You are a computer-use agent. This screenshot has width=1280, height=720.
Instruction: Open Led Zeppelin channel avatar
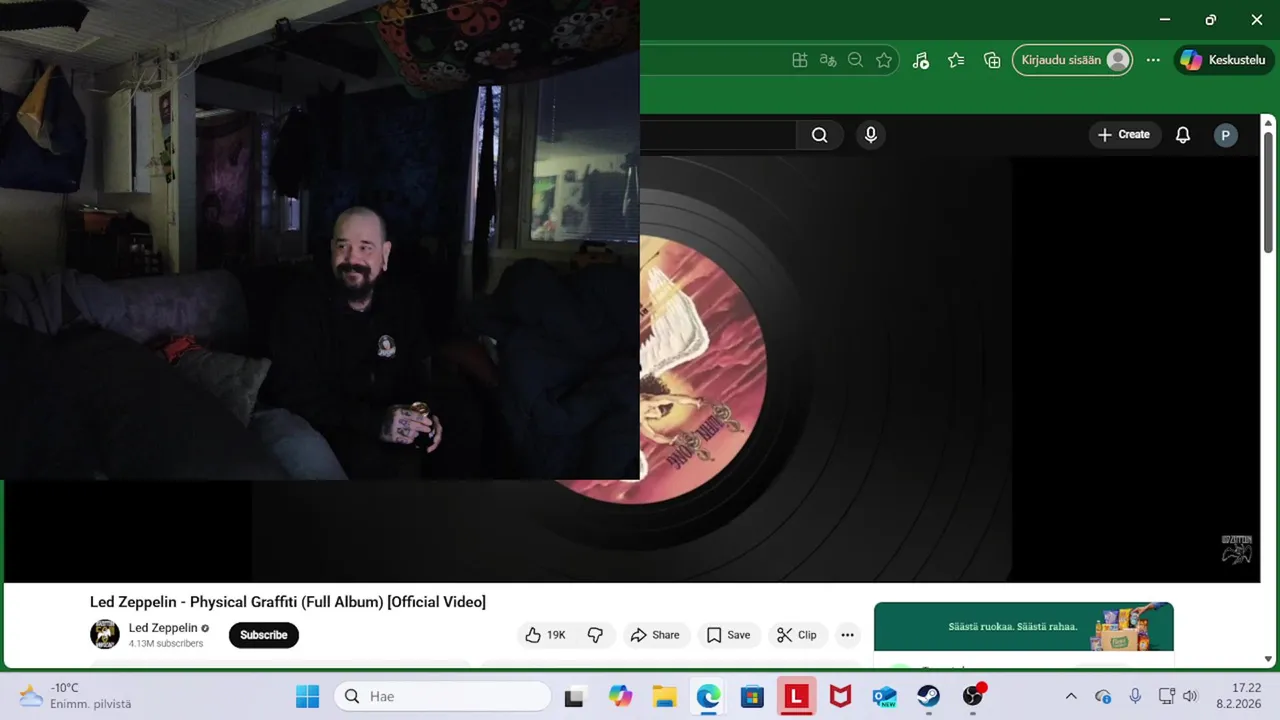pyautogui.click(x=105, y=634)
